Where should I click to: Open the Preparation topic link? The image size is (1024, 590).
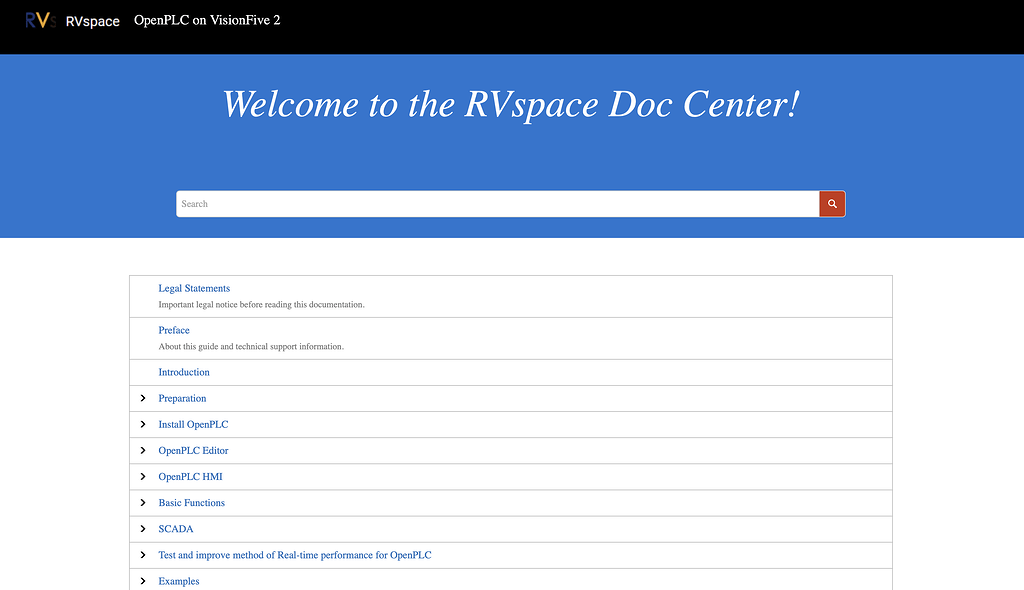click(x=182, y=398)
